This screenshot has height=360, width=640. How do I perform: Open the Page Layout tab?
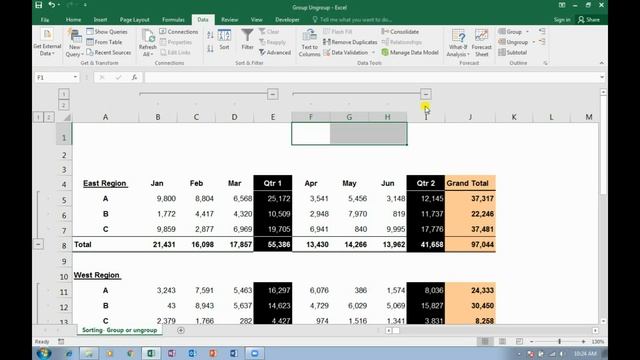click(134, 20)
